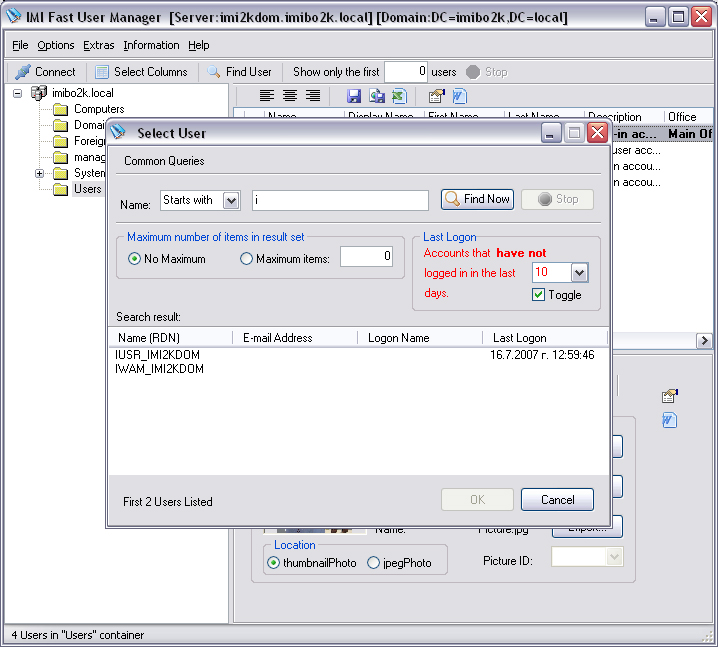
Task: Expand the System folder node
Action: tap(39, 174)
